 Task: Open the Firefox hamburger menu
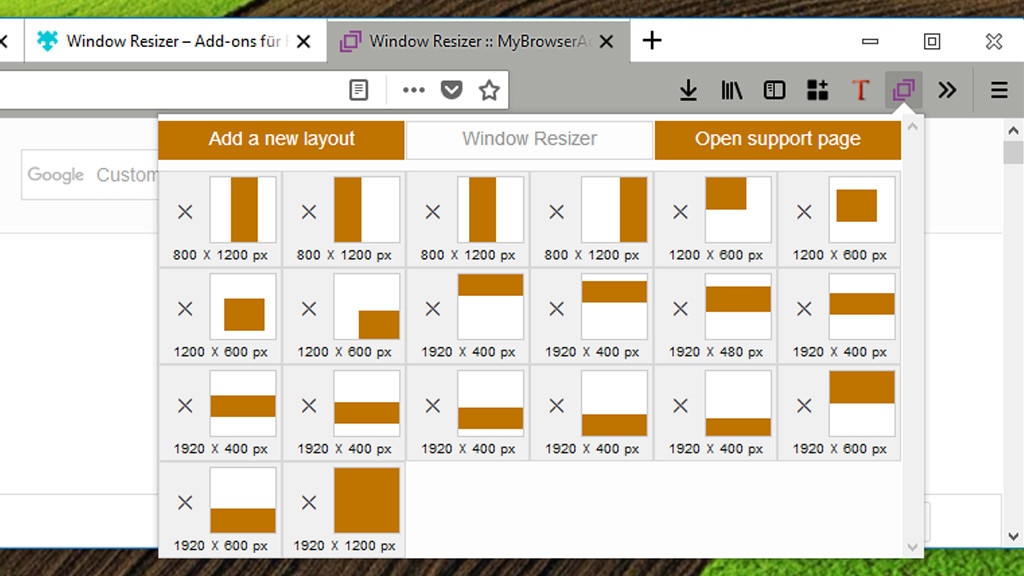(999, 90)
